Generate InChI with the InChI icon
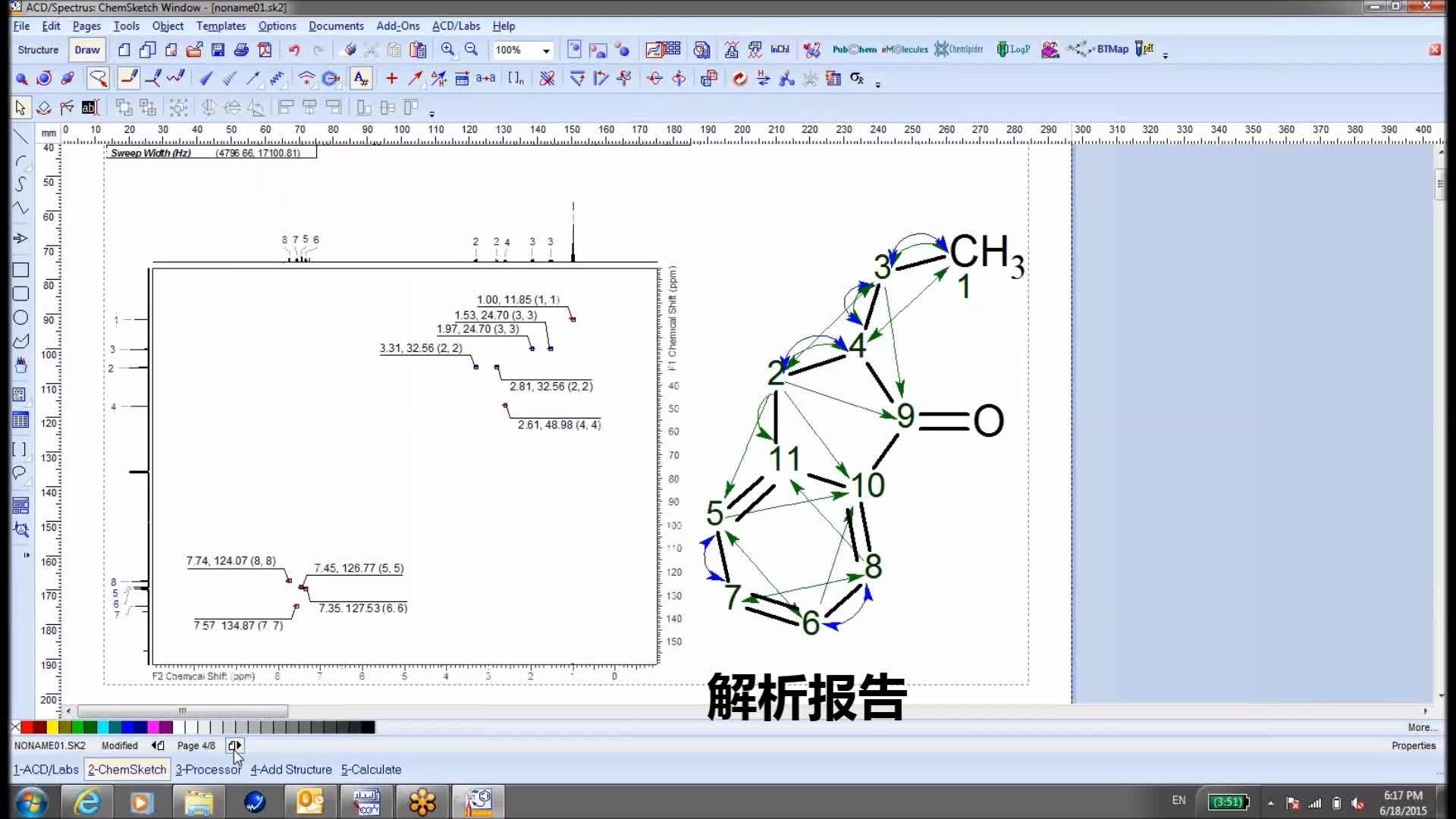The height and width of the screenshot is (819, 1456). [x=780, y=50]
